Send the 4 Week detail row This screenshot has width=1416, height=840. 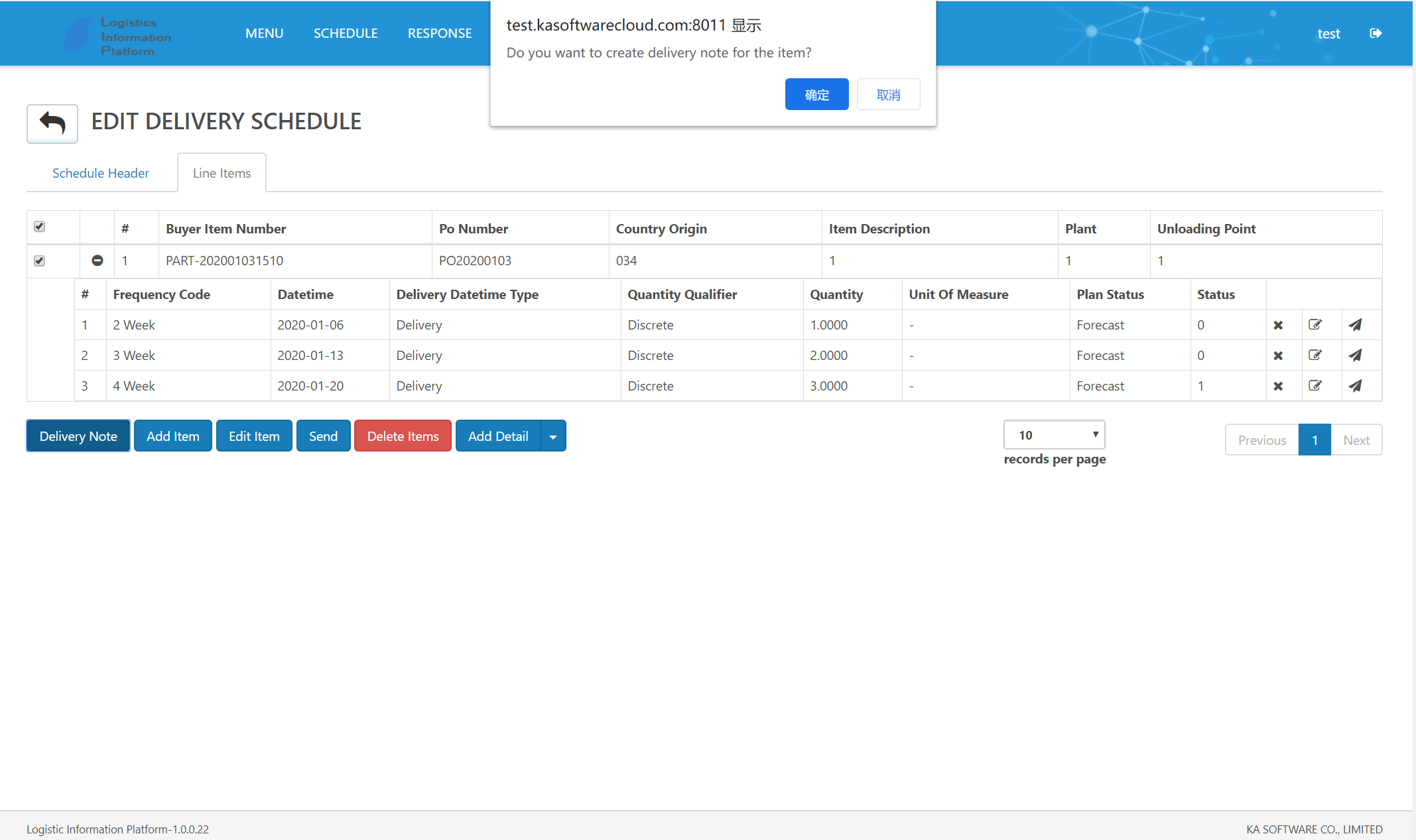click(x=1356, y=386)
